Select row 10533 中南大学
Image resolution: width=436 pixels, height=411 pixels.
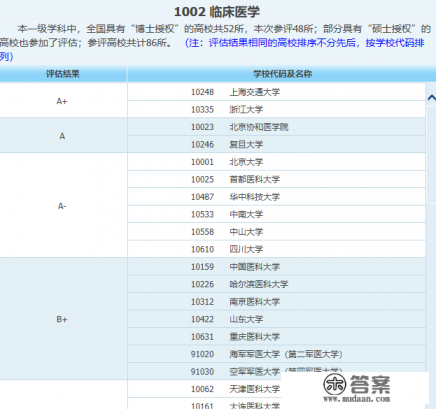coord(276,214)
